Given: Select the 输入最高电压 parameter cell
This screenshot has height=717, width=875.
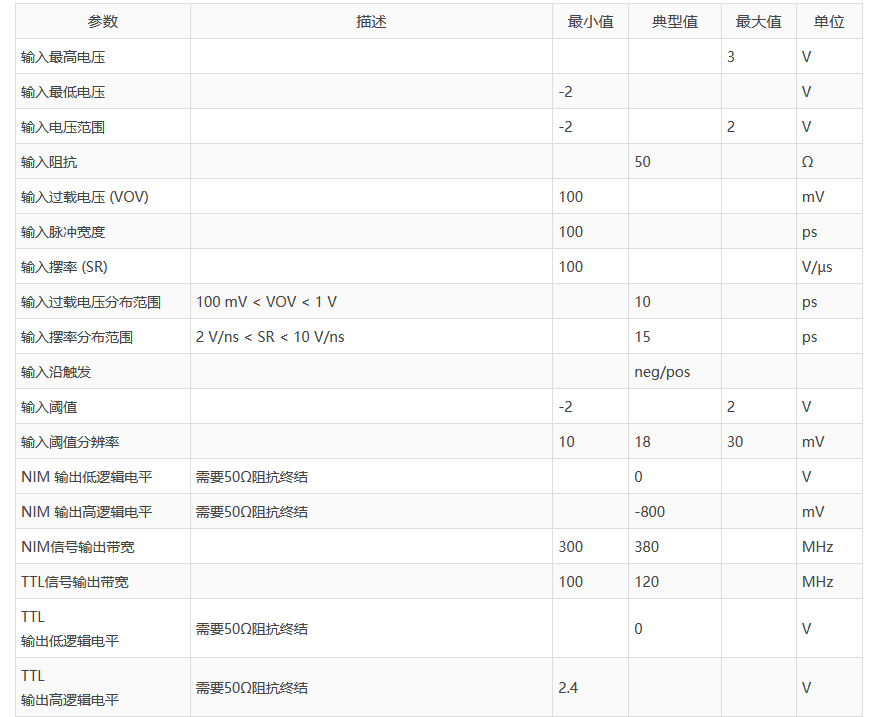Looking at the screenshot, I should pos(63,57).
